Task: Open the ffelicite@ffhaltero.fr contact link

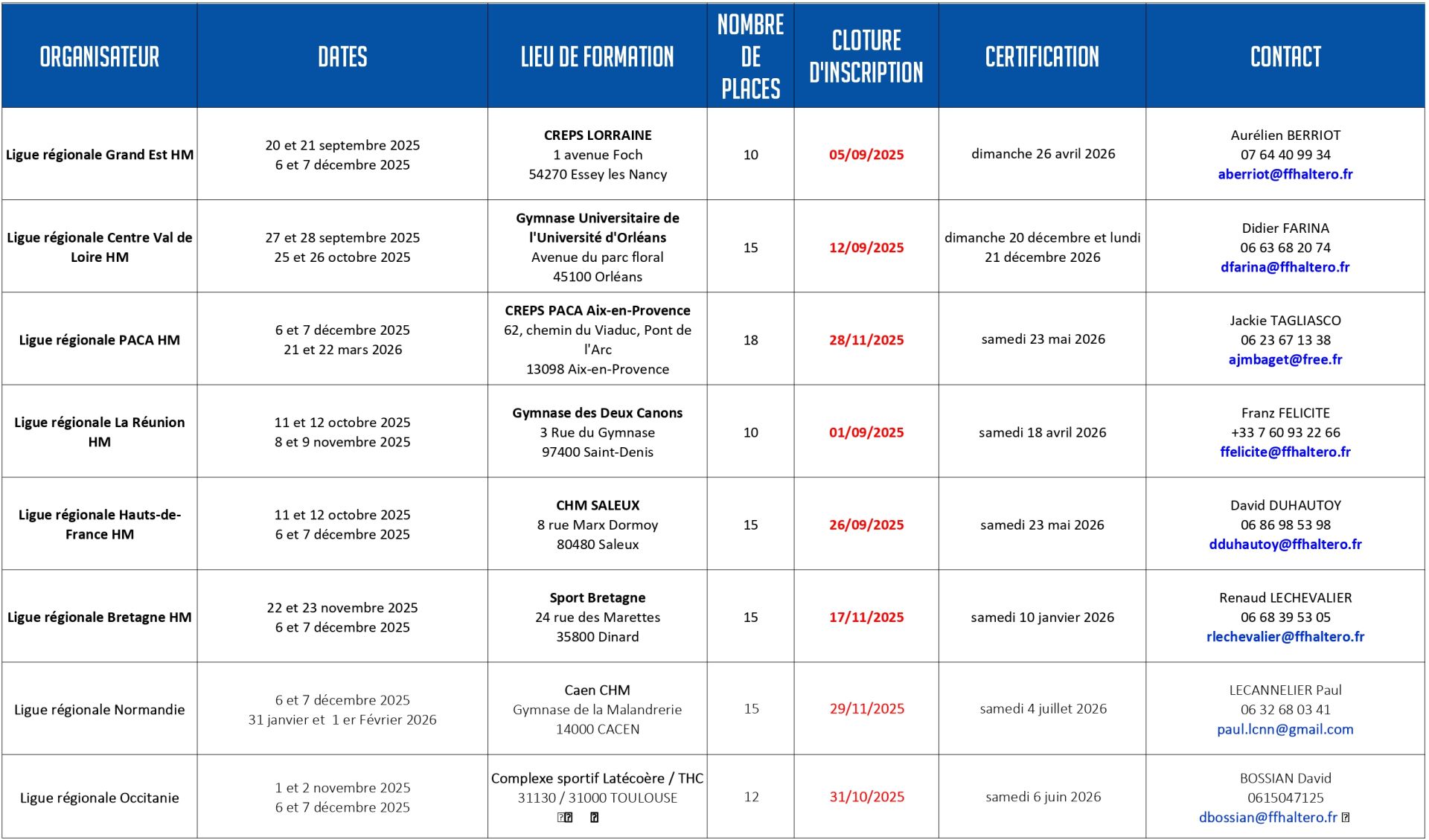Action: click(x=1285, y=452)
